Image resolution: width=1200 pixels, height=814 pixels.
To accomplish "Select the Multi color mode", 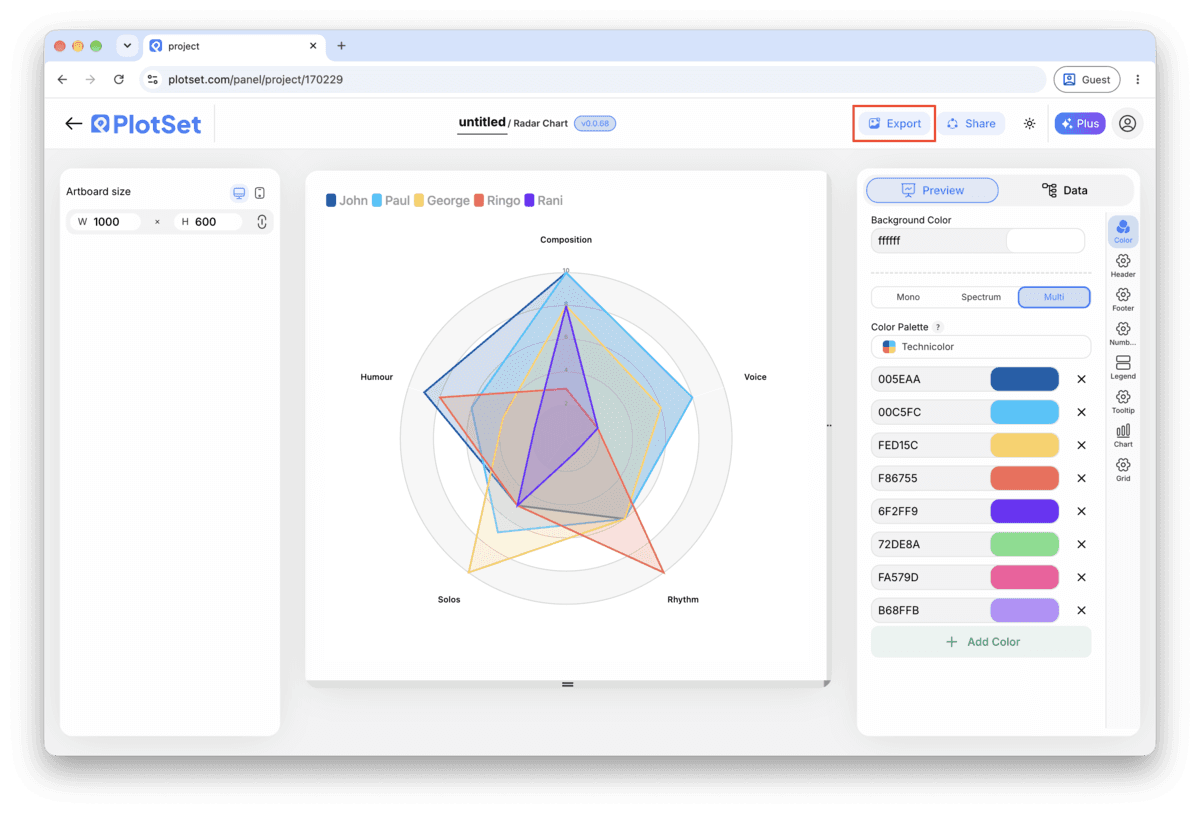I will pyautogui.click(x=1054, y=297).
